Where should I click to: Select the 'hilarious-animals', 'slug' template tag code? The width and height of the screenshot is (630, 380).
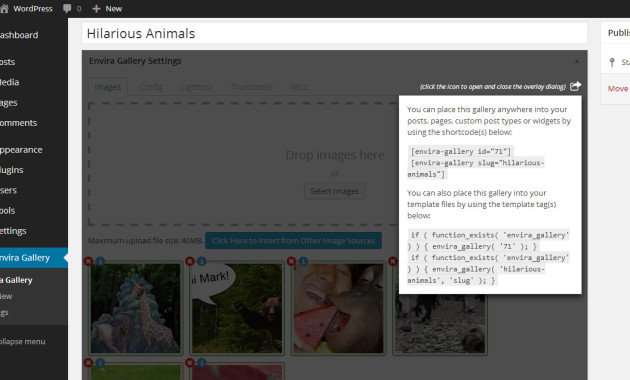[x=489, y=269]
